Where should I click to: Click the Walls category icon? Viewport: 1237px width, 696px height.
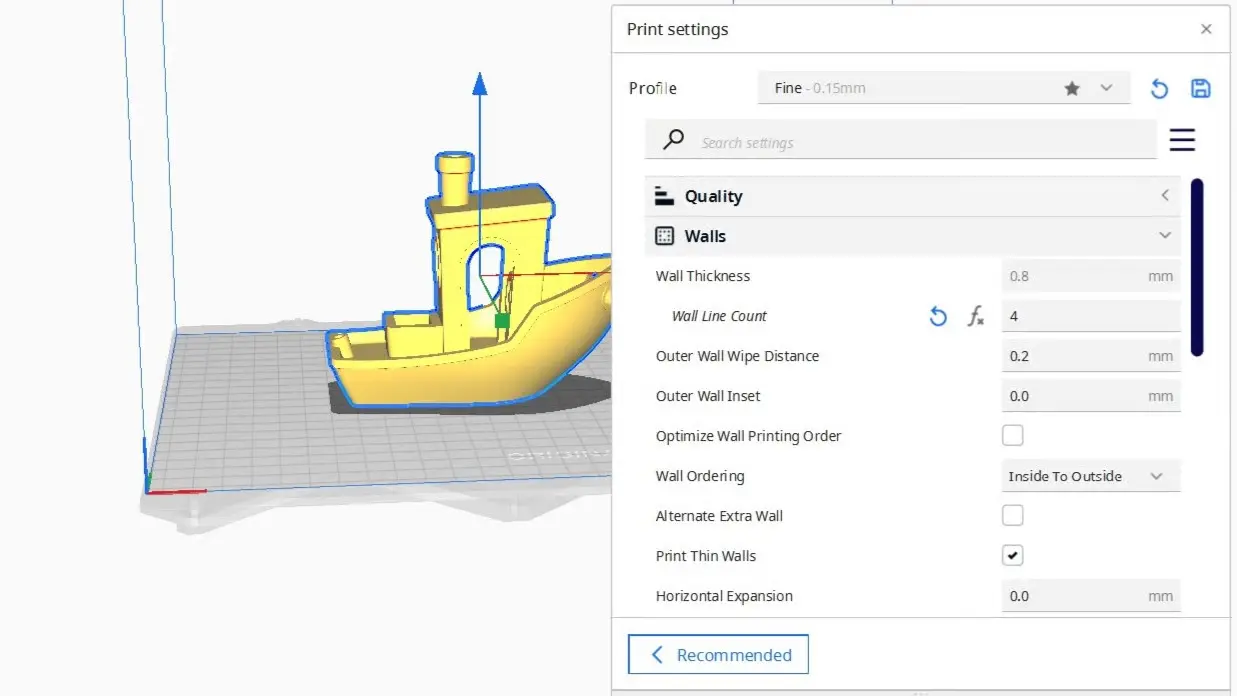(664, 236)
